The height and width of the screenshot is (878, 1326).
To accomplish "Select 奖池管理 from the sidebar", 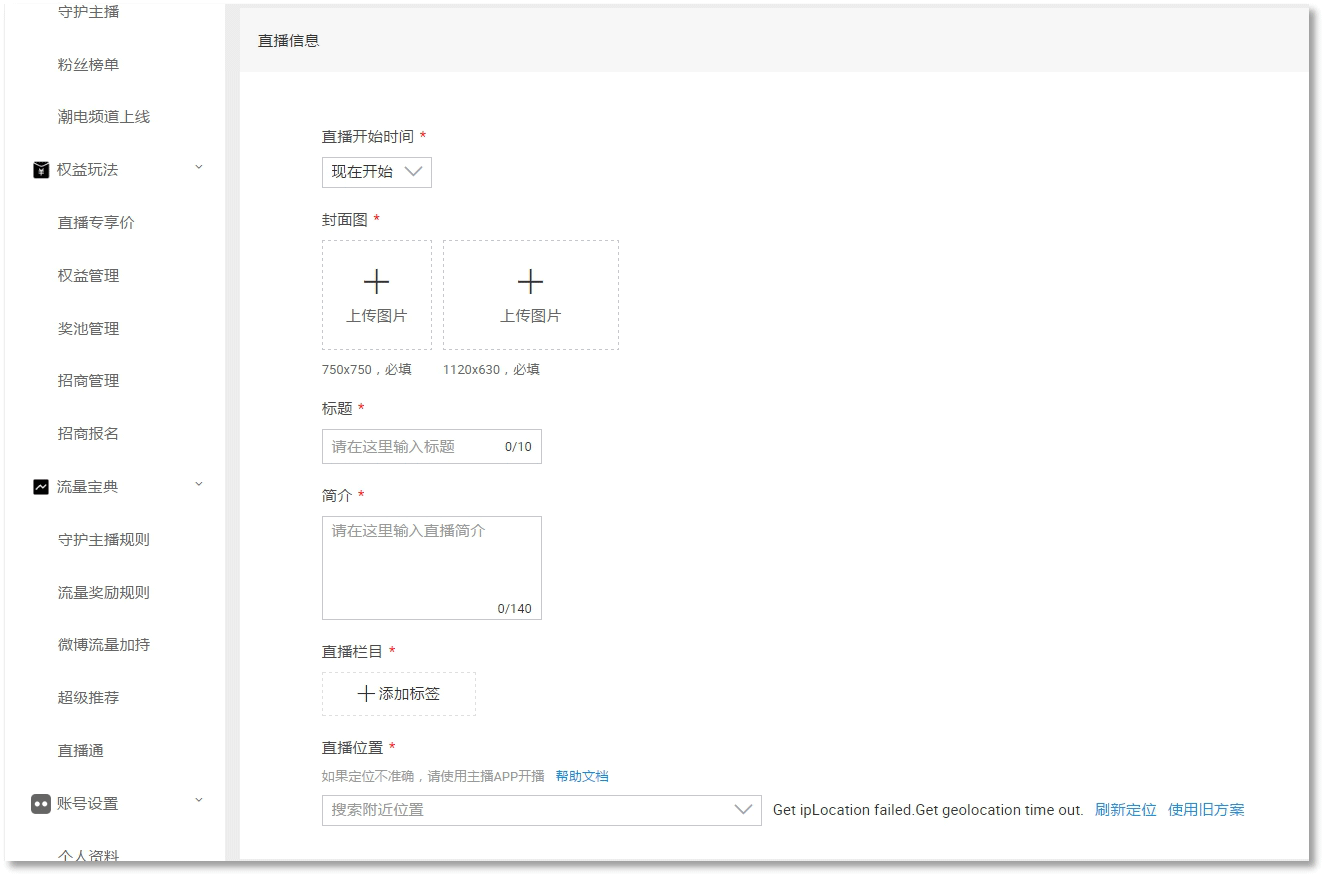I will click(89, 329).
